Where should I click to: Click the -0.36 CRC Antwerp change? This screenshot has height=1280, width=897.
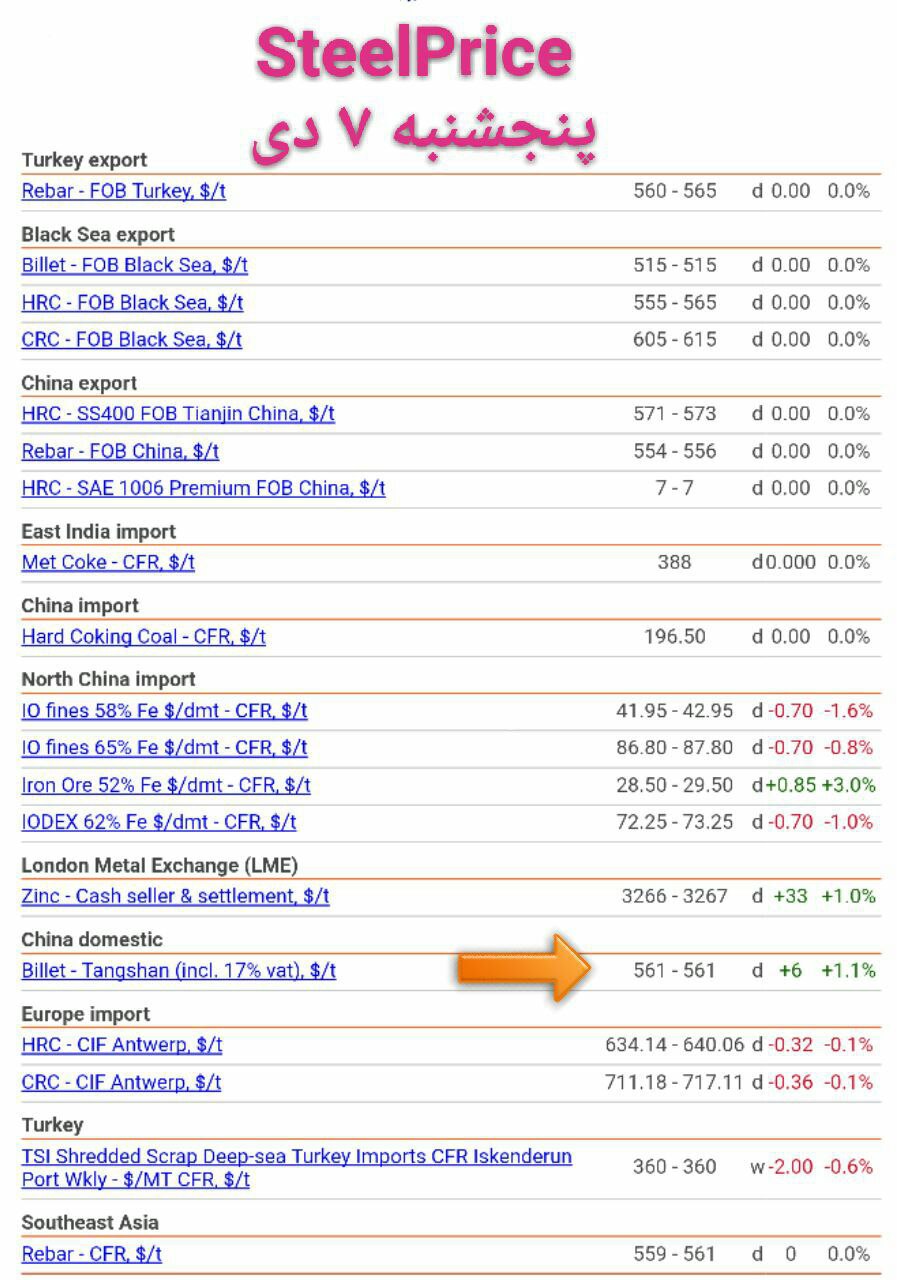pos(790,1082)
